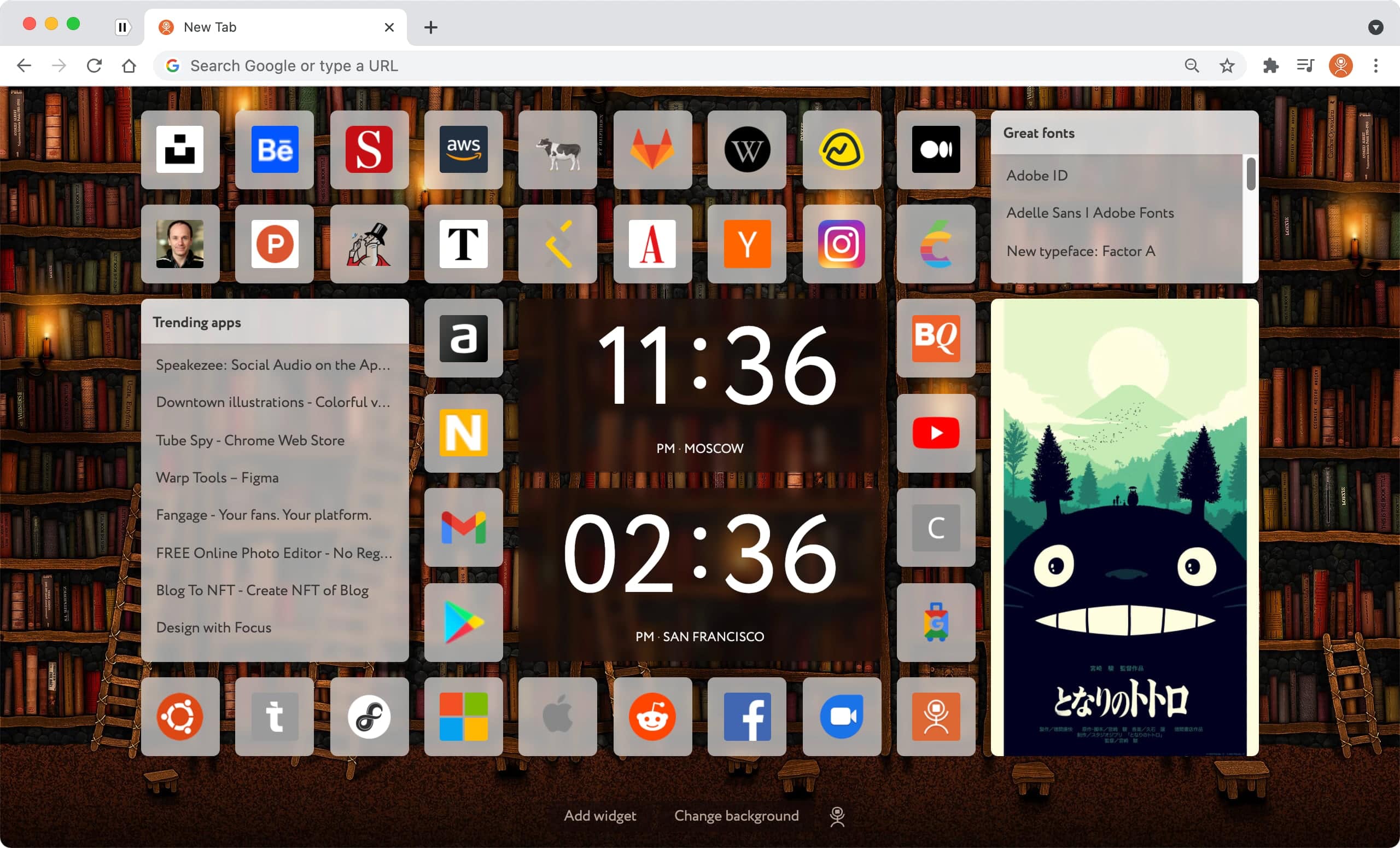Click the Great fonts list scrollbar
Viewport: 1400px width, 848px height.
click(x=1251, y=174)
